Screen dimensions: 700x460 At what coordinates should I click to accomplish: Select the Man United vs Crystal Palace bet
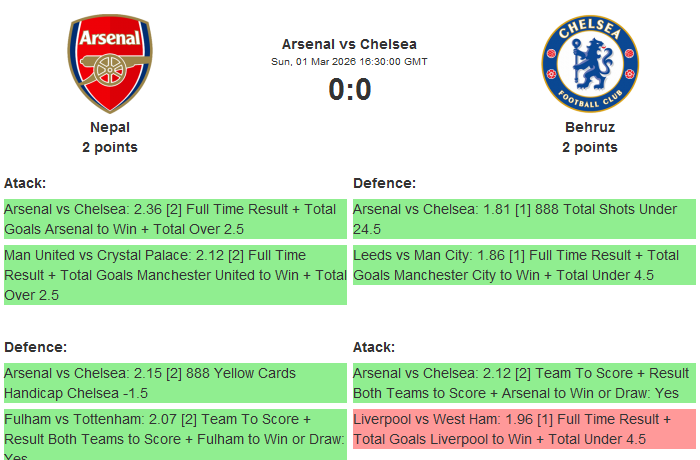coord(174,275)
